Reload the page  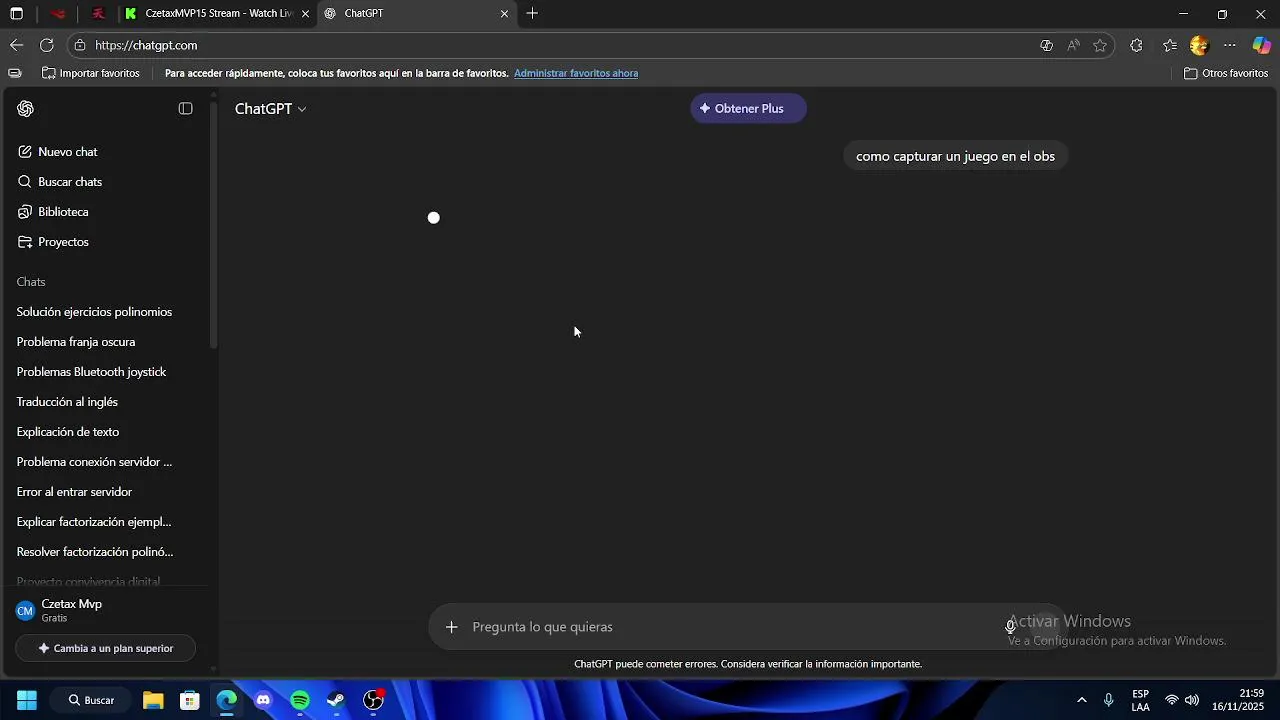46,45
